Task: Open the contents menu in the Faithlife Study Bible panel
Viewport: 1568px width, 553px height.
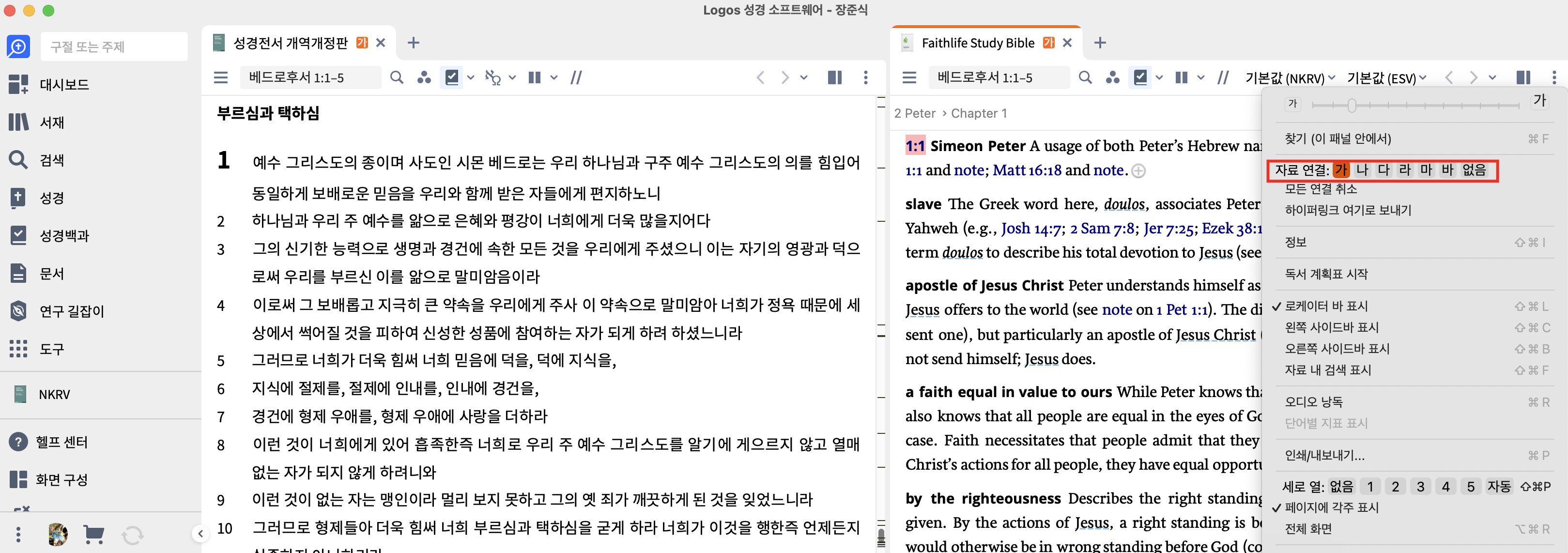Action: click(x=909, y=77)
